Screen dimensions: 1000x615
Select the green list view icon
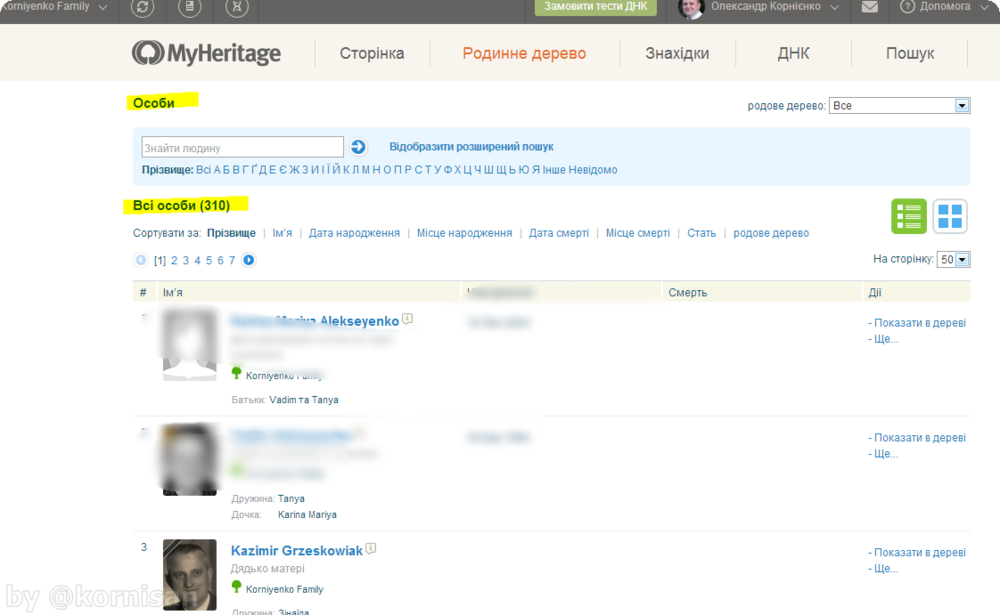tap(908, 215)
